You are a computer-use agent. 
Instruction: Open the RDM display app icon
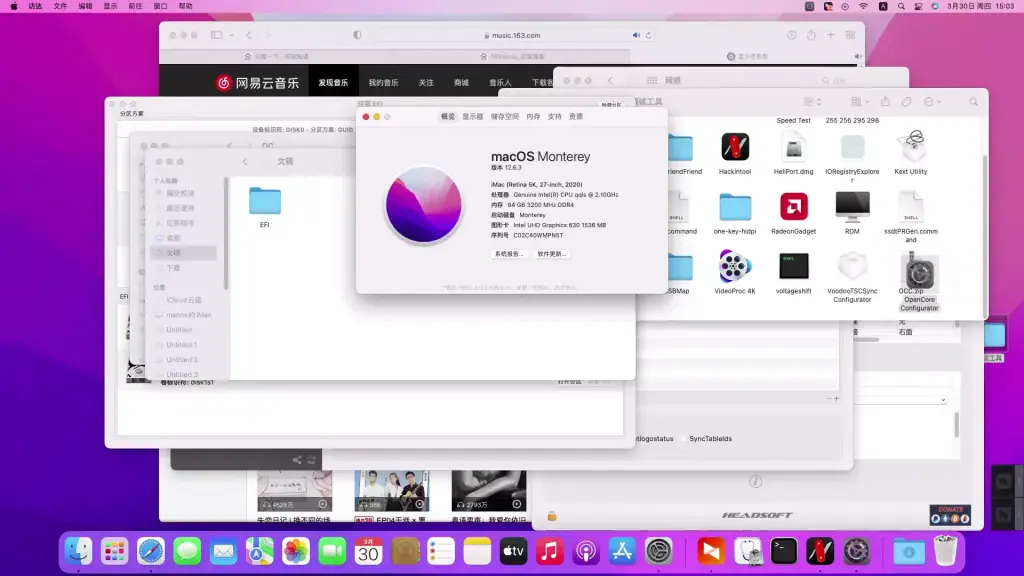[852, 207]
